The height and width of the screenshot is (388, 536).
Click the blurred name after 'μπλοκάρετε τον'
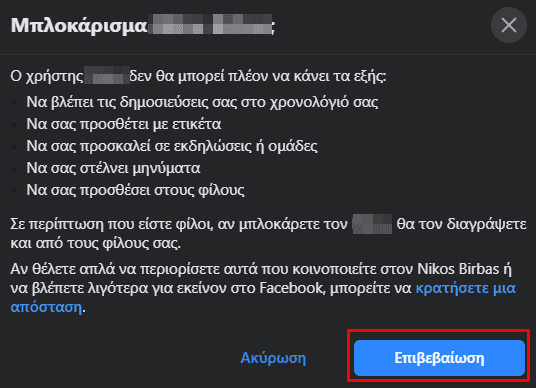tap(372, 224)
